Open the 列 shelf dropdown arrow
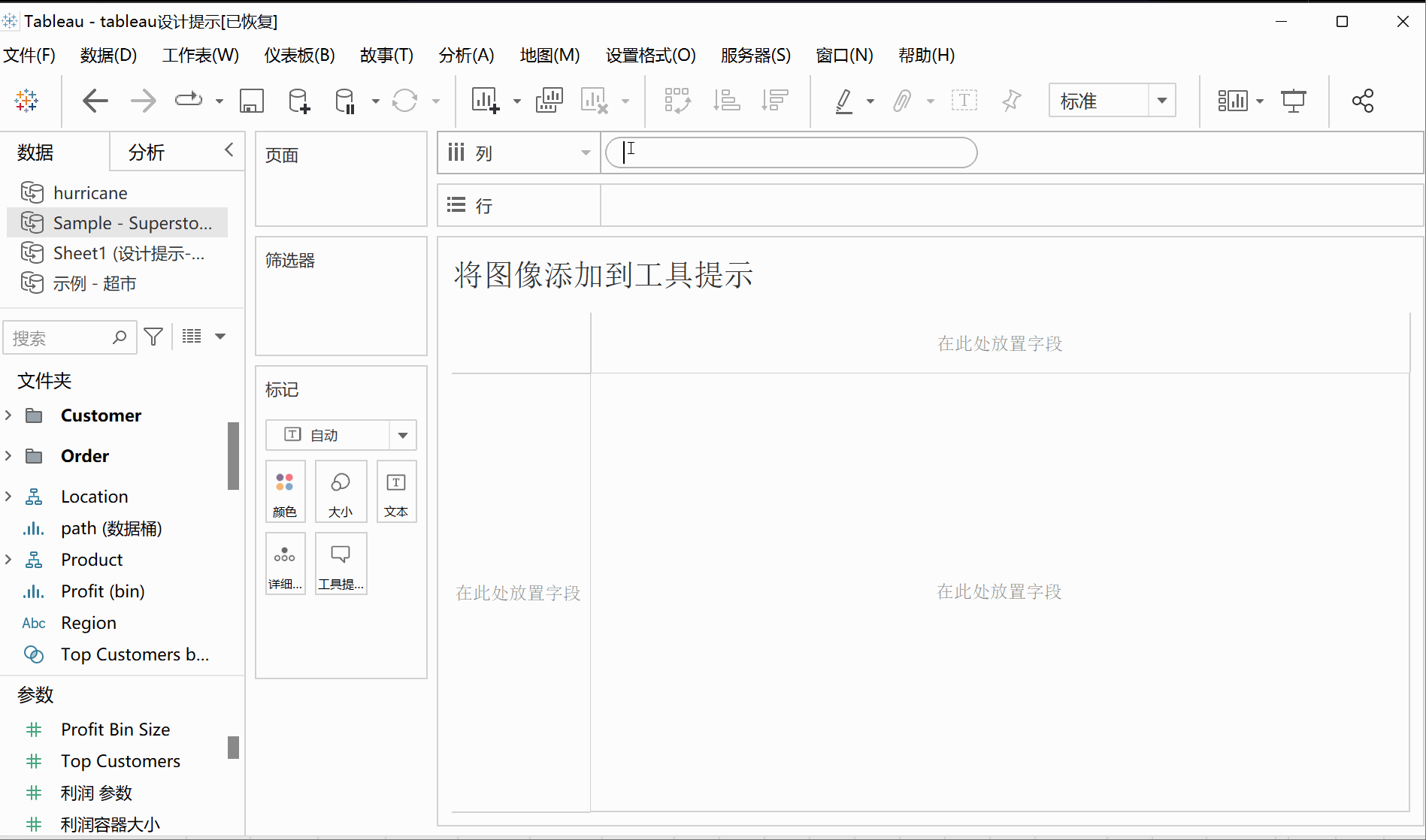Screen dimensions: 1426x840 tap(586, 153)
